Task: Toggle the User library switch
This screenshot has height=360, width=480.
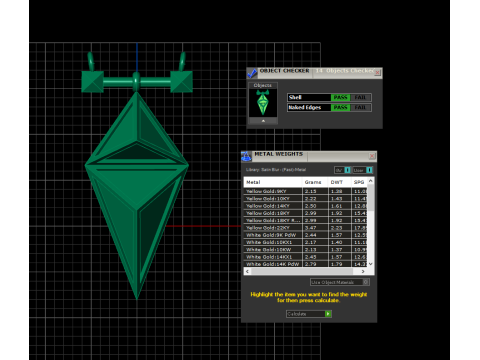Action: click(369, 170)
